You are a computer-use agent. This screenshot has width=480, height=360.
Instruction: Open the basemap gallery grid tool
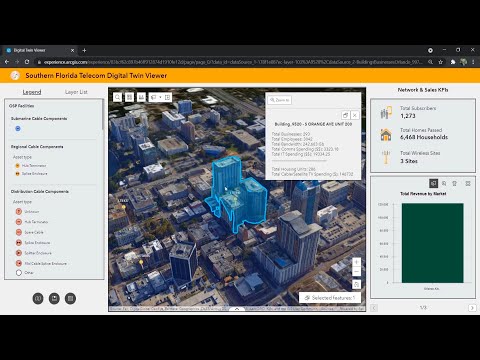pos(130,97)
